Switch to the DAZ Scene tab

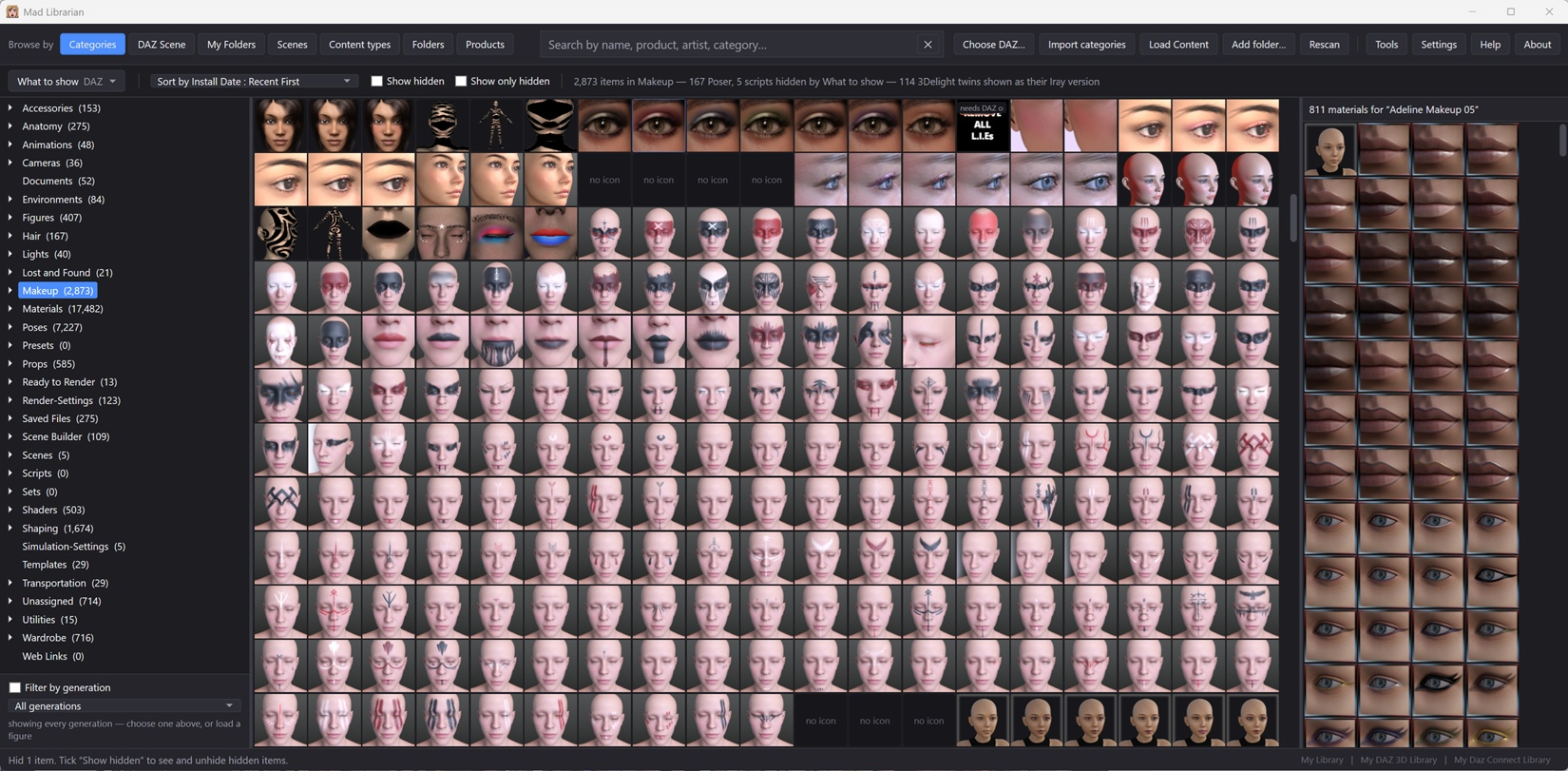pos(162,45)
